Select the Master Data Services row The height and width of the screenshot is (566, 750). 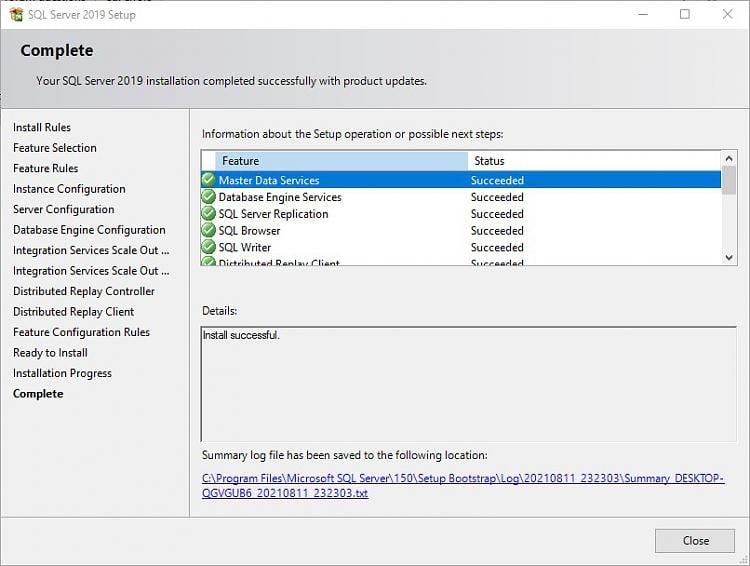(x=461, y=180)
